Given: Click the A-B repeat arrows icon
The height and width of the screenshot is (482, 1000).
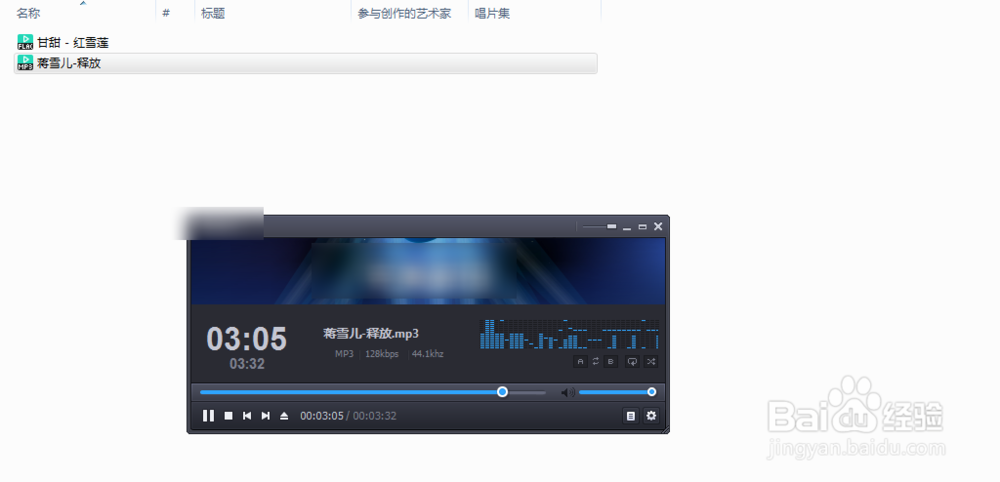Looking at the screenshot, I should click(596, 362).
